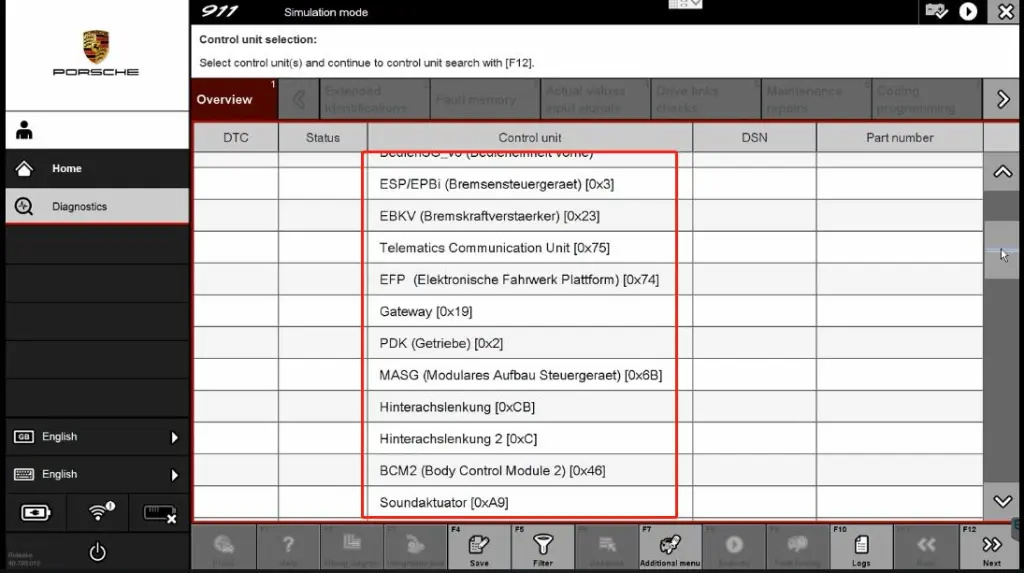Open the Additional menu (F7)
Image resolution: width=1024 pixels, height=573 pixels.
[x=670, y=547]
